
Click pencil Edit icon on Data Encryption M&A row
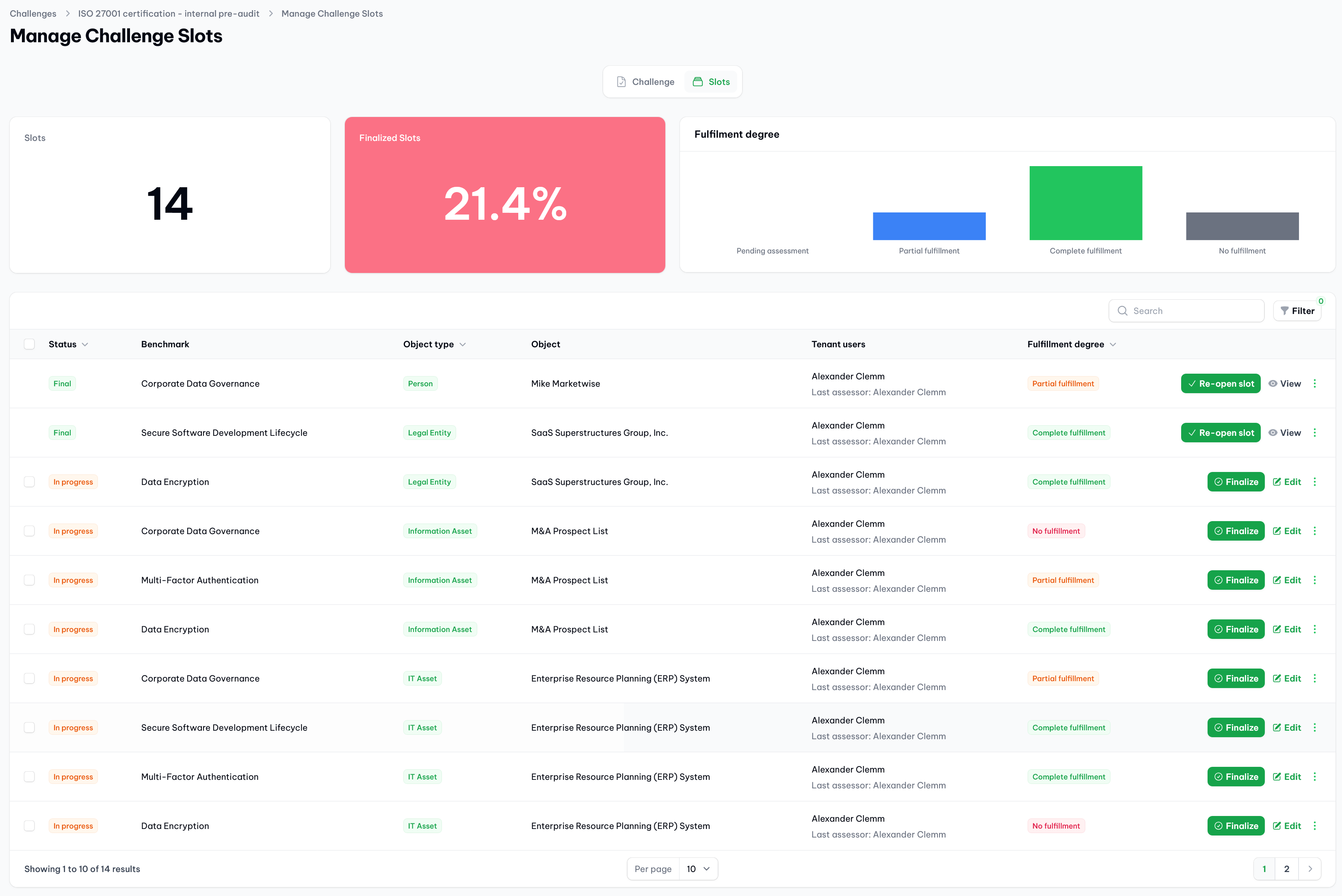pyautogui.click(x=1277, y=629)
